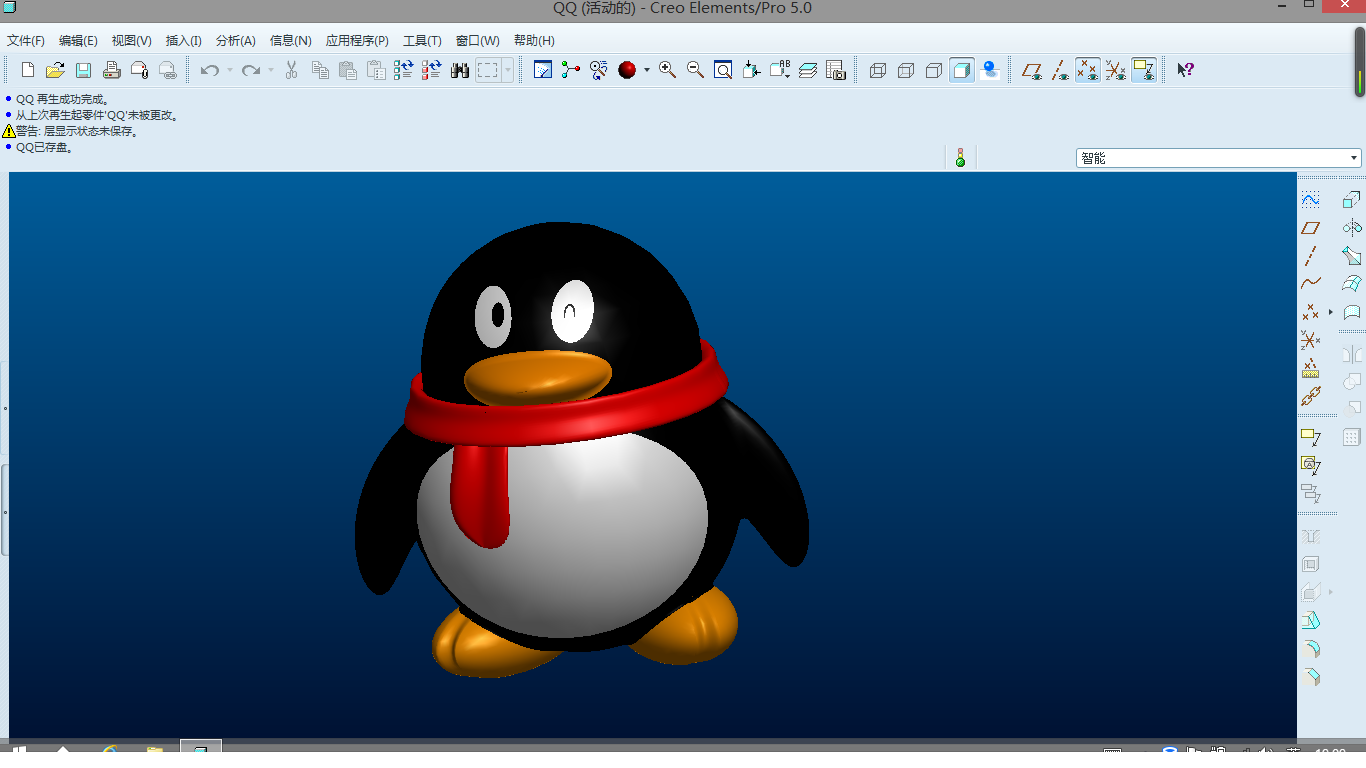1366x768 pixels.
Task: Open the 文件(F) menu
Action: click(26, 41)
